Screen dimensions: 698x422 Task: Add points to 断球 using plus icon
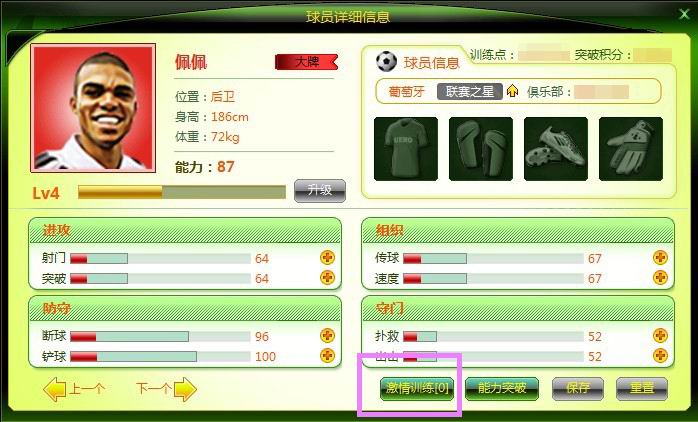coord(328,335)
